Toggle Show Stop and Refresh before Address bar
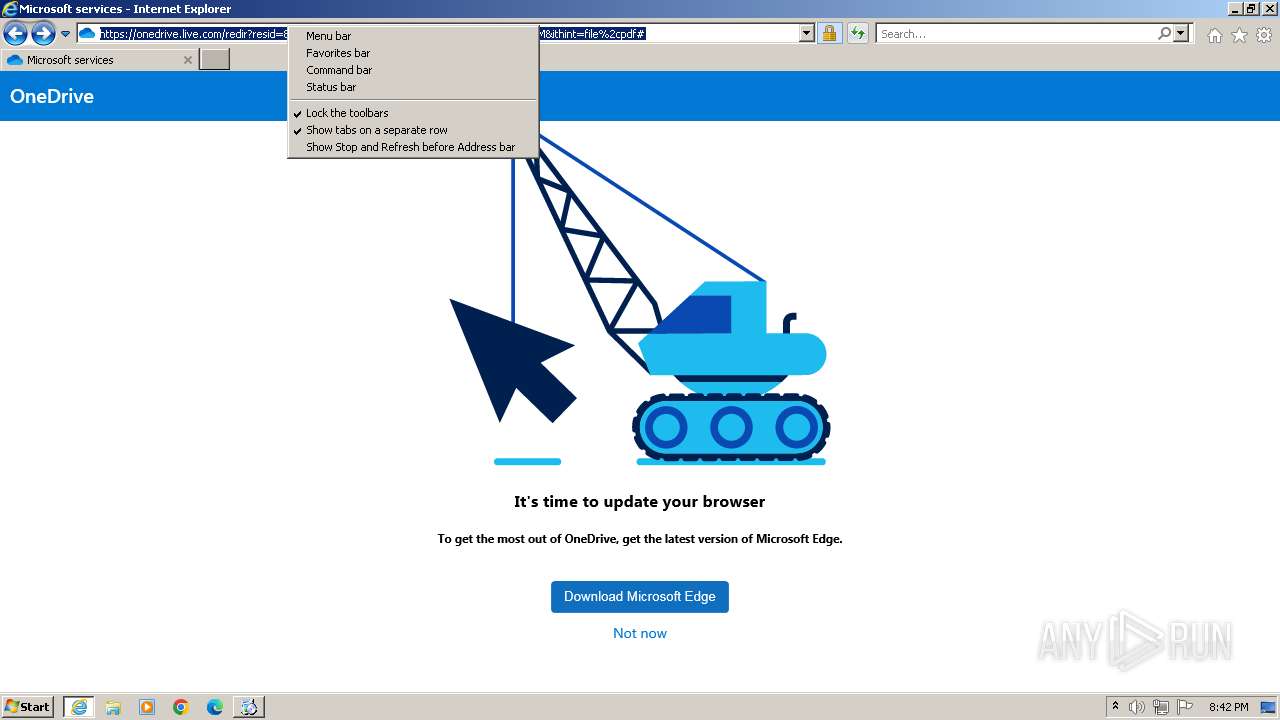This screenshot has width=1280, height=720. tap(413, 147)
